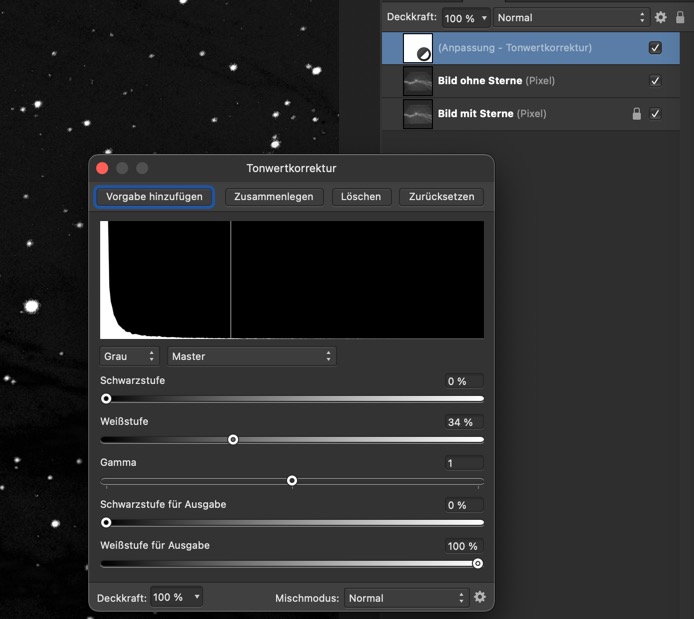Click the Weißstufe slider handle
The image size is (694, 619).
pos(233,439)
